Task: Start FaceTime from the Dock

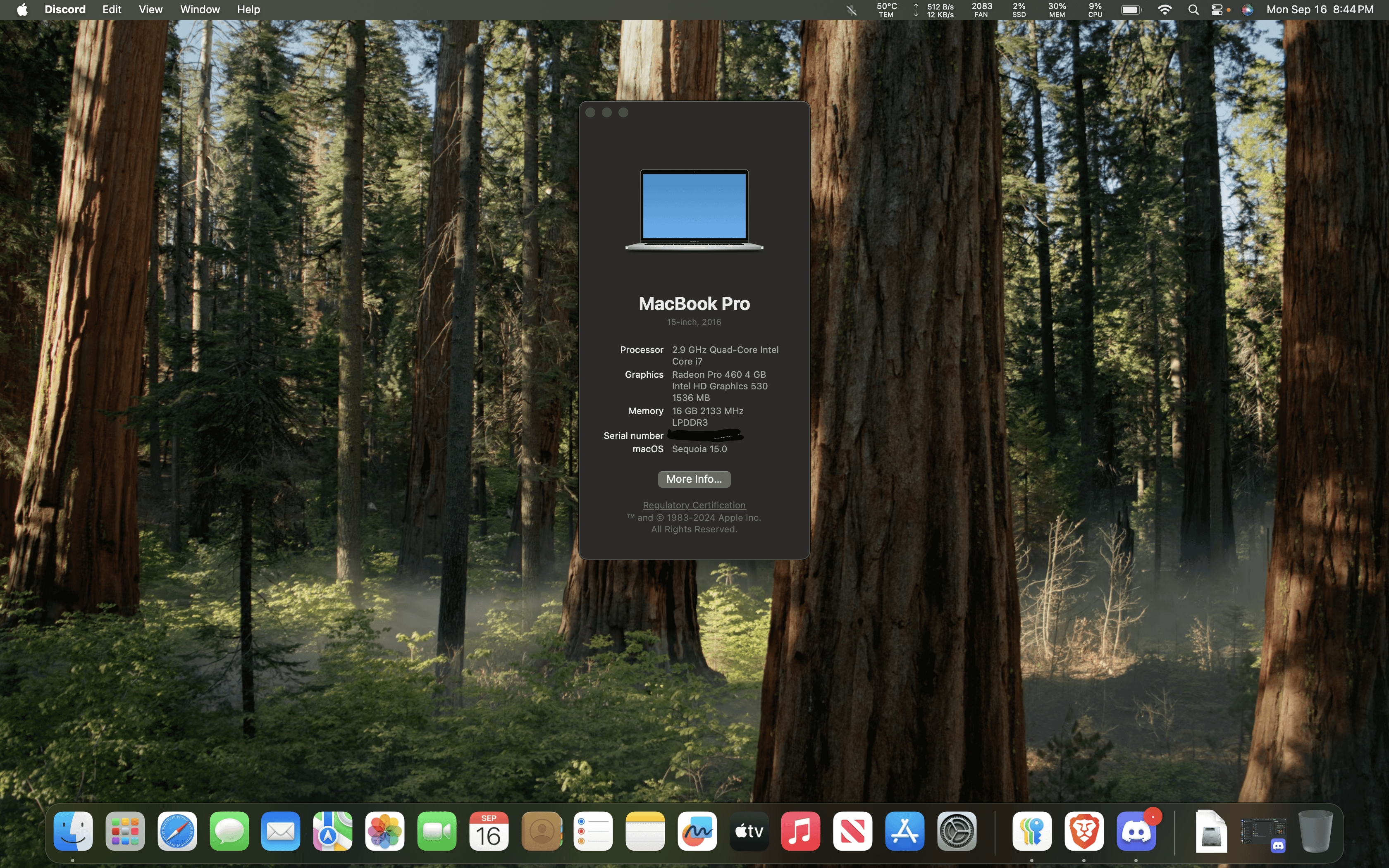Action: pyautogui.click(x=436, y=831)
